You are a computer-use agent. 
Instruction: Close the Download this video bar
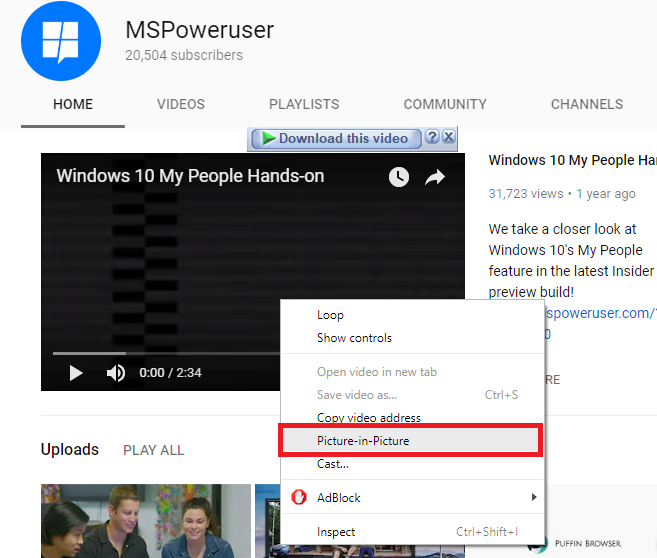pos(449,137)
